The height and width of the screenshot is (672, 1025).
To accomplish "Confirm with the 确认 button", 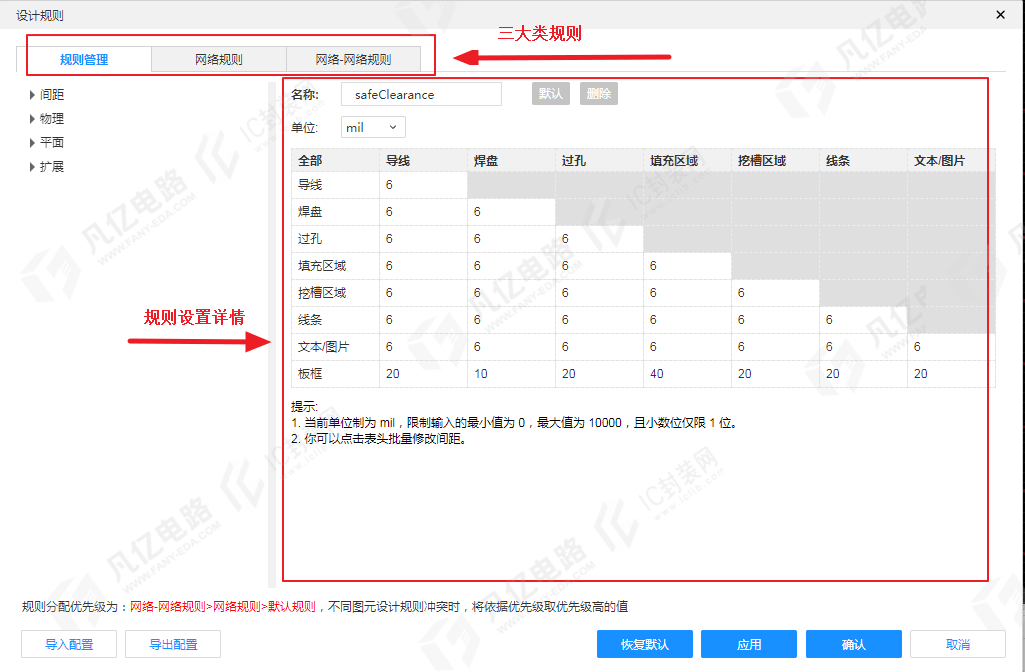I will click(854, 645).
